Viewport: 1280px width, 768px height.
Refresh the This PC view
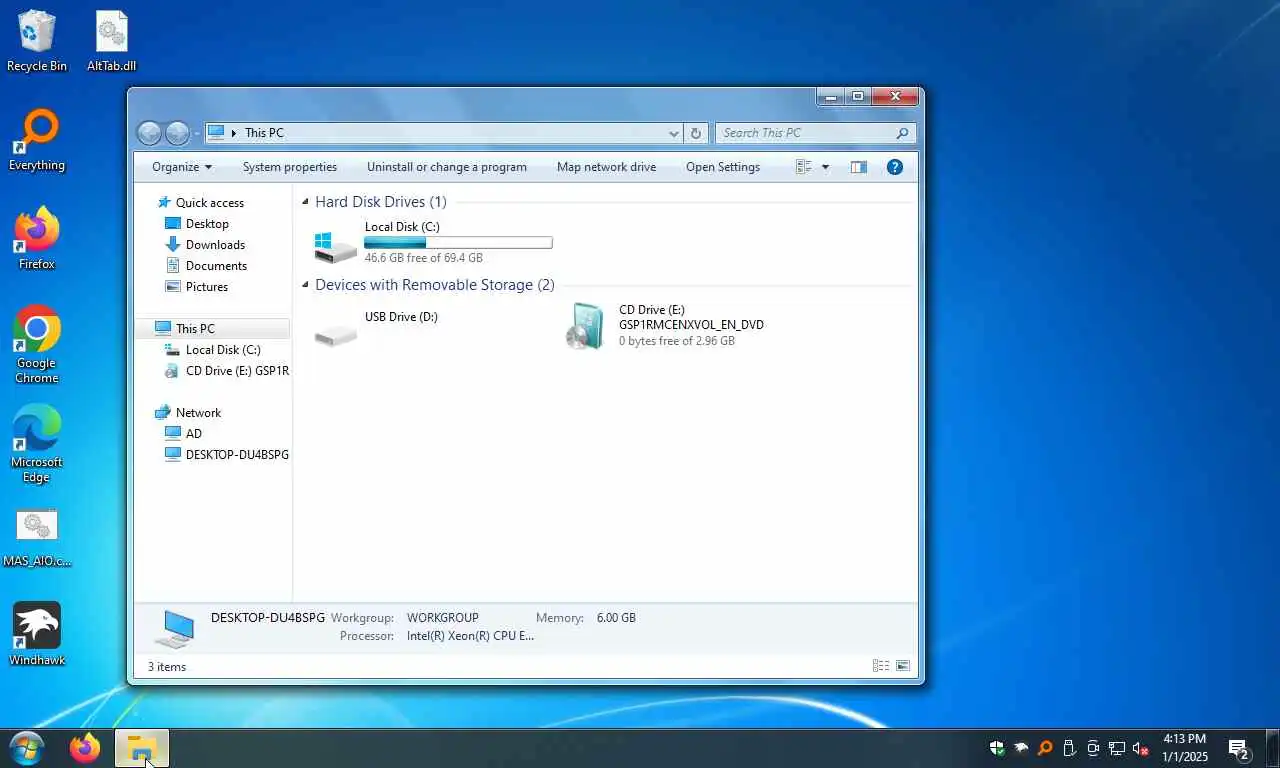[696, 133]
